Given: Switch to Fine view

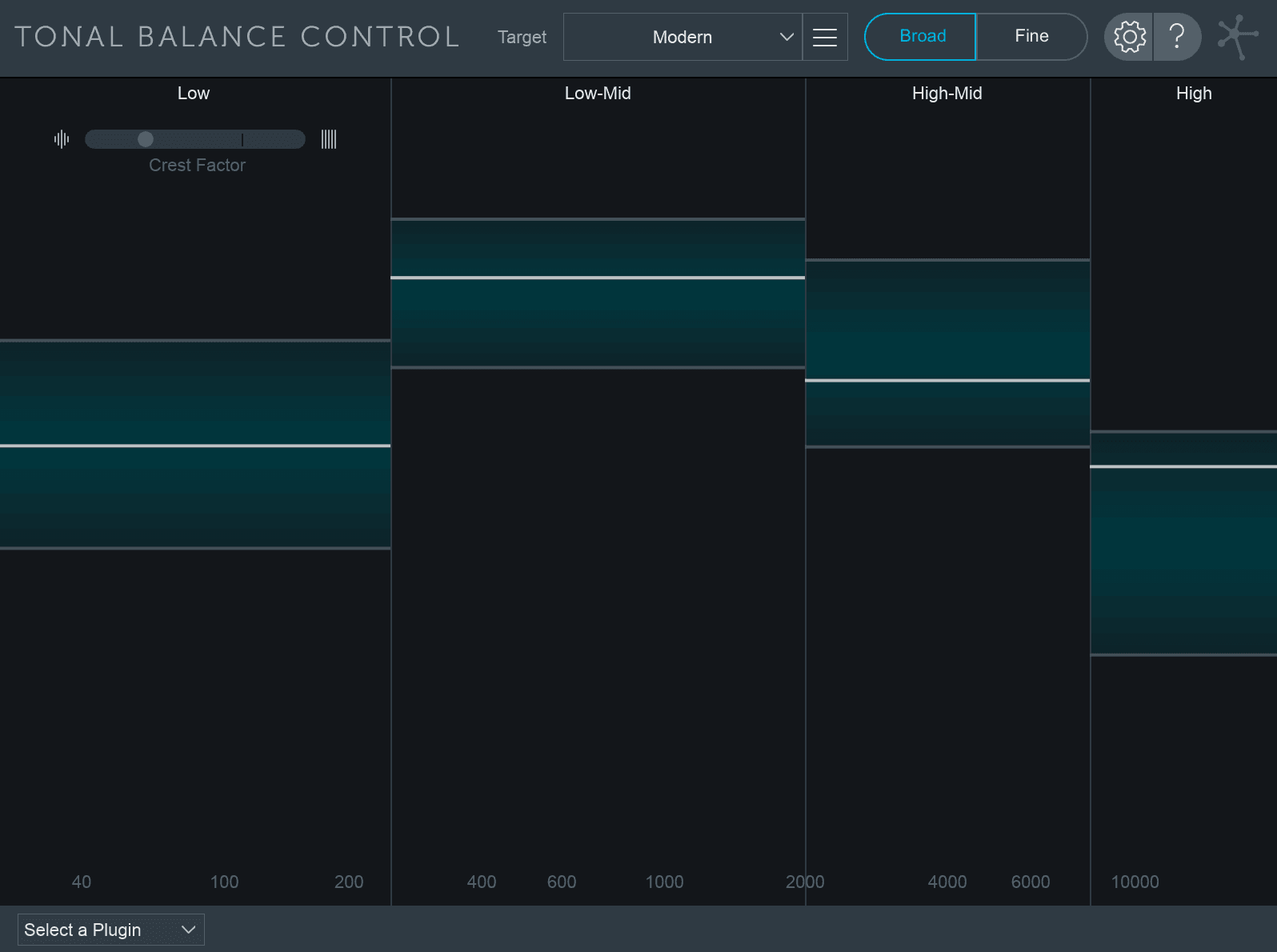Looking at the screenshot, I should click(1032, 37).
